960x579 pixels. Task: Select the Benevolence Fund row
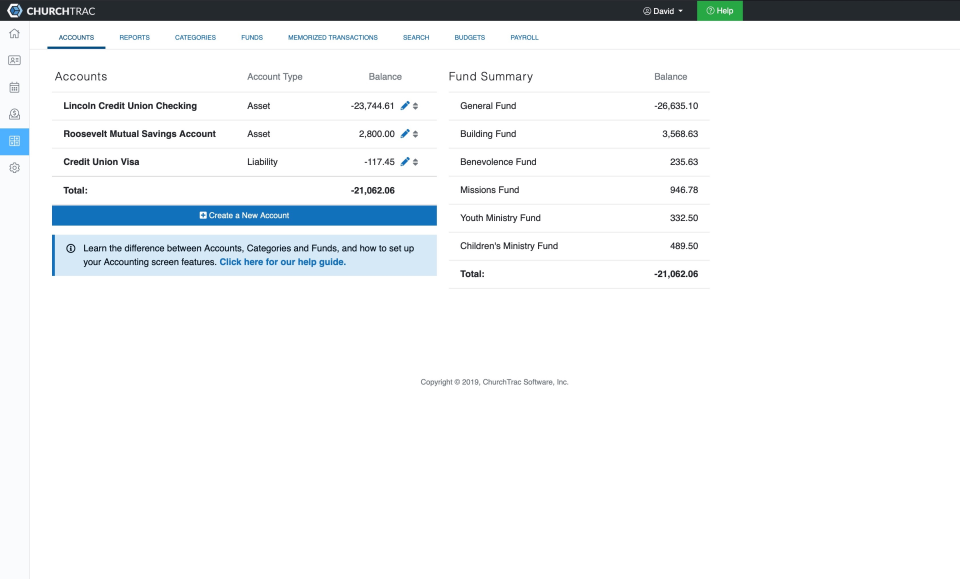[579, 162]
